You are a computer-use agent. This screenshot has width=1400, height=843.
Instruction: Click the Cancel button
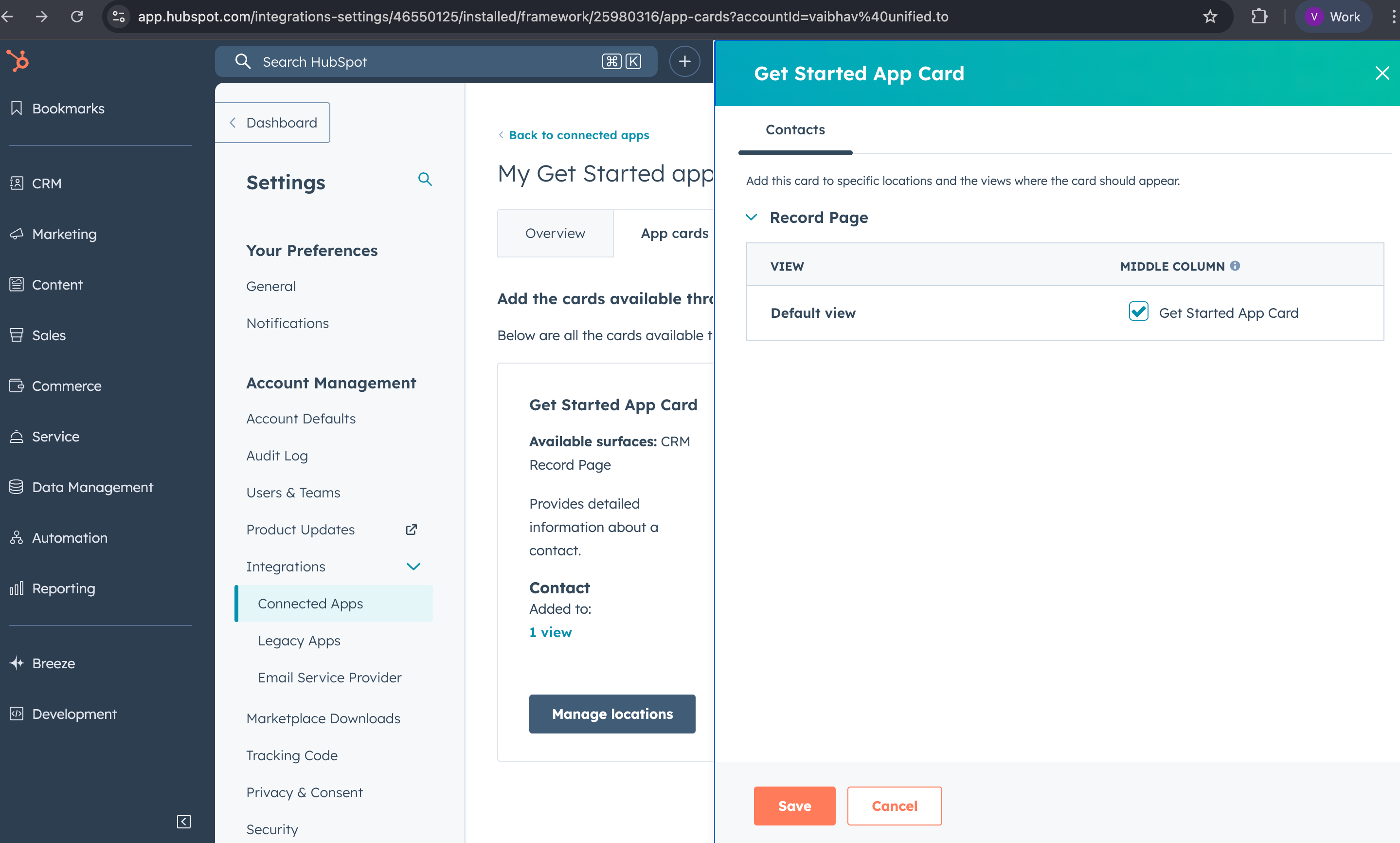(894, 806)
